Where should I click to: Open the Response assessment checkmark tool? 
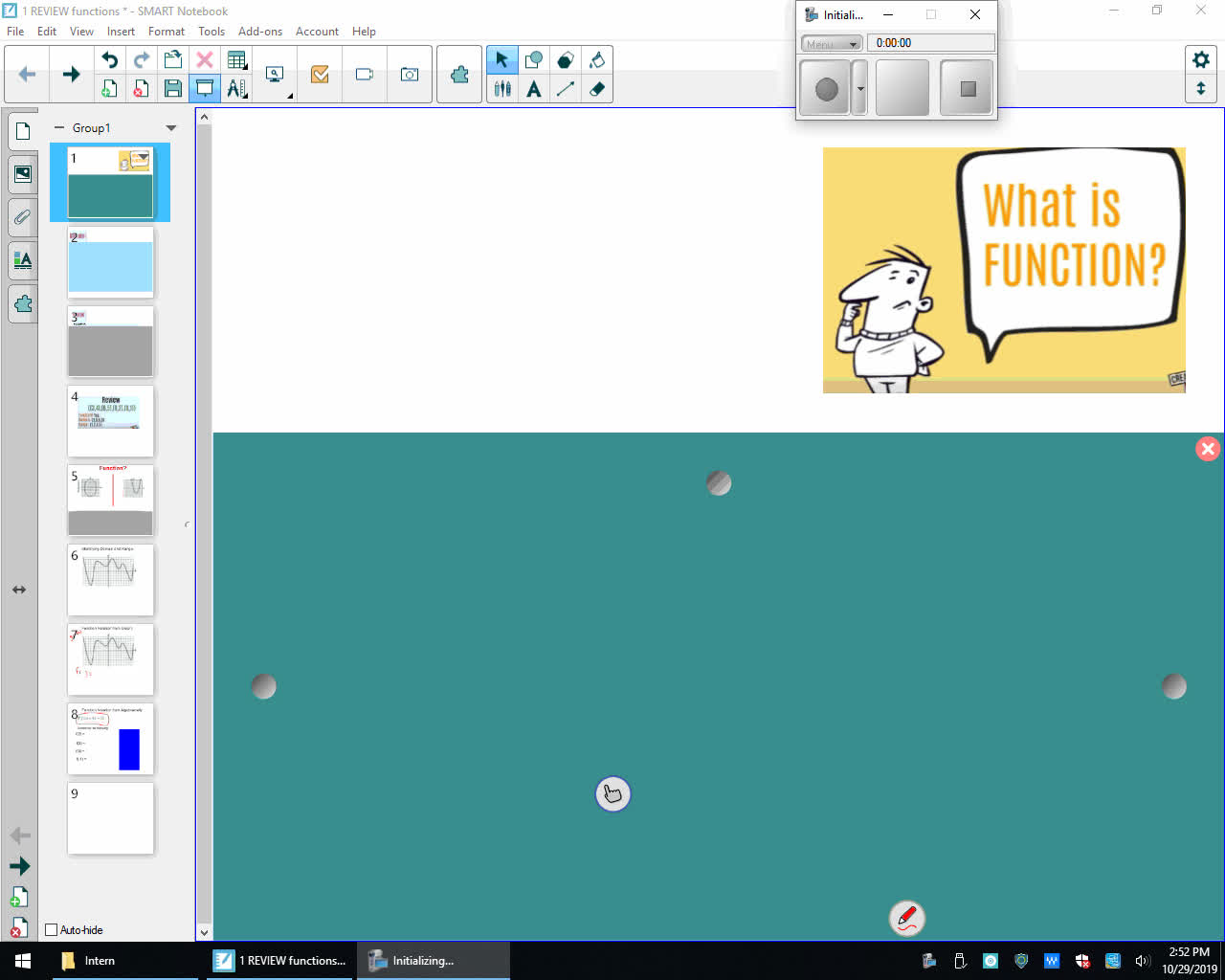(x=320, y=74)
